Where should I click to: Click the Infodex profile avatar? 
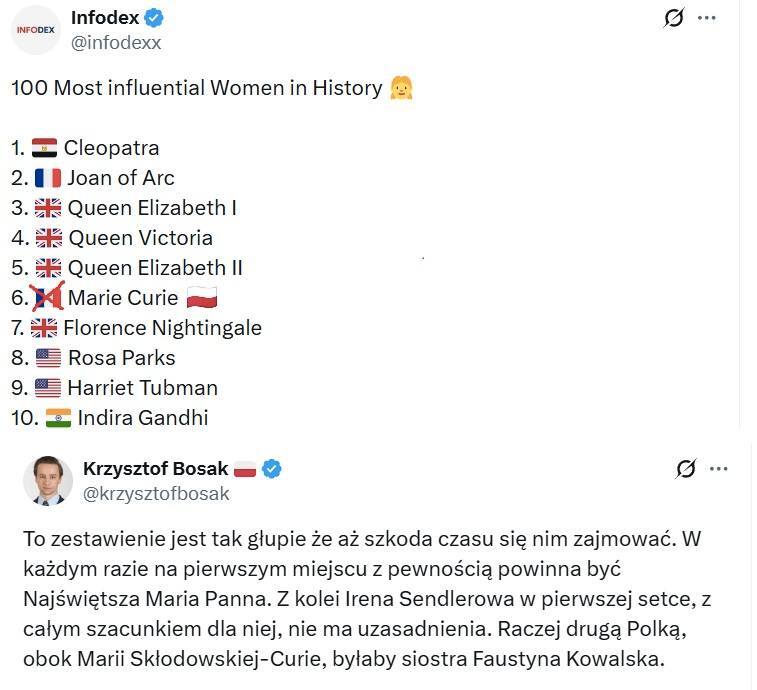pyautogui.click(x=37, y=30)
